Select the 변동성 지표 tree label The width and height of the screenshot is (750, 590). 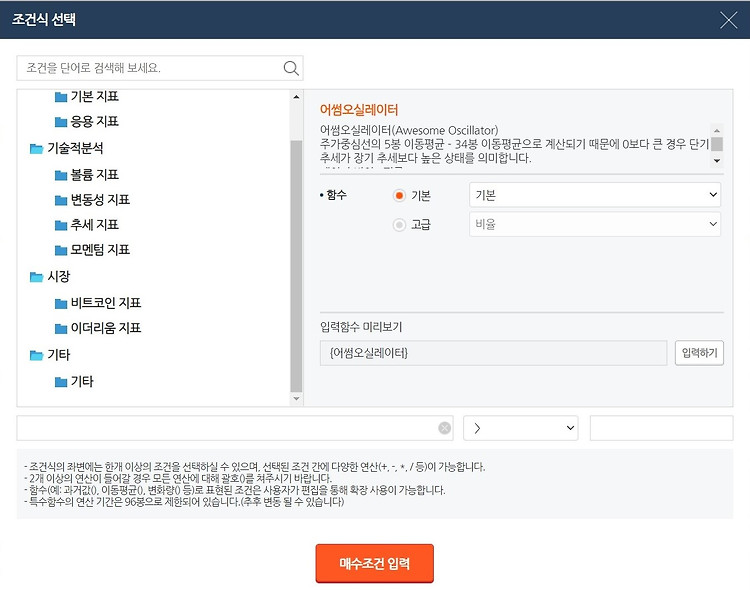point(100,200)
